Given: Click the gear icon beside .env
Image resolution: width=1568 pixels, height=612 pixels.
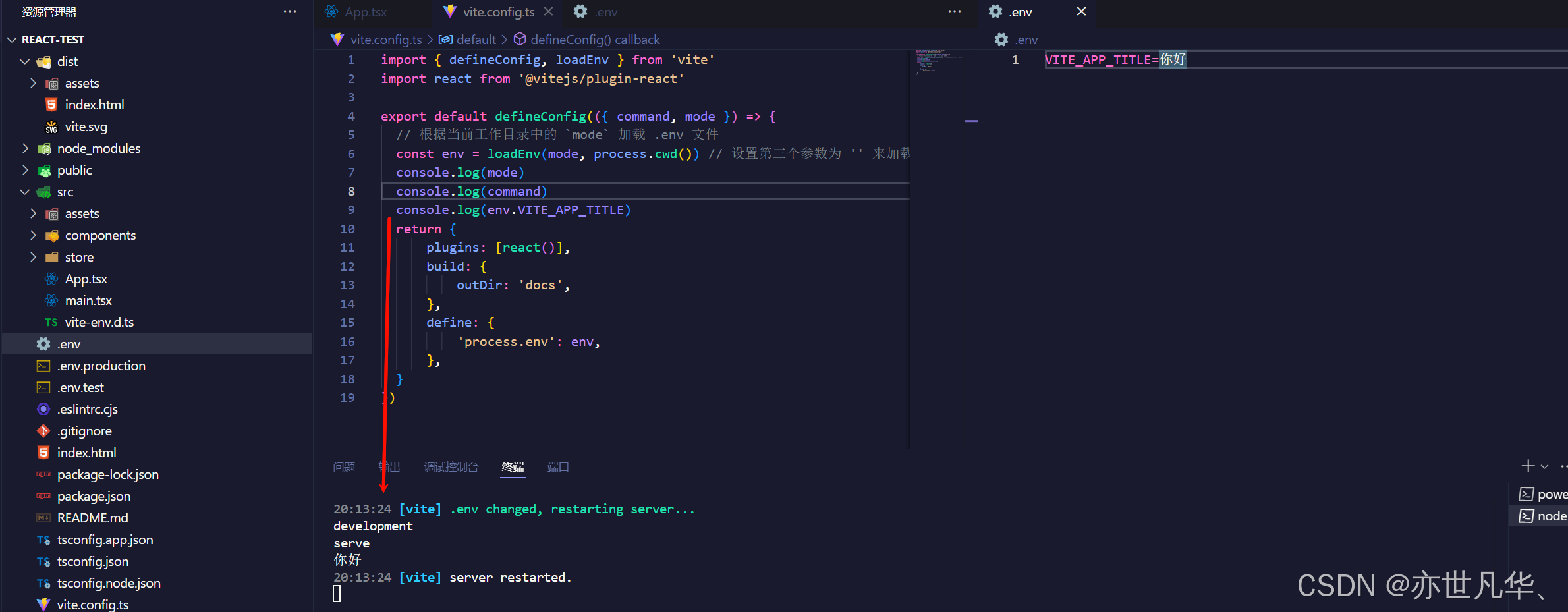Looking at the screenshot, I should tap(43, 344).
